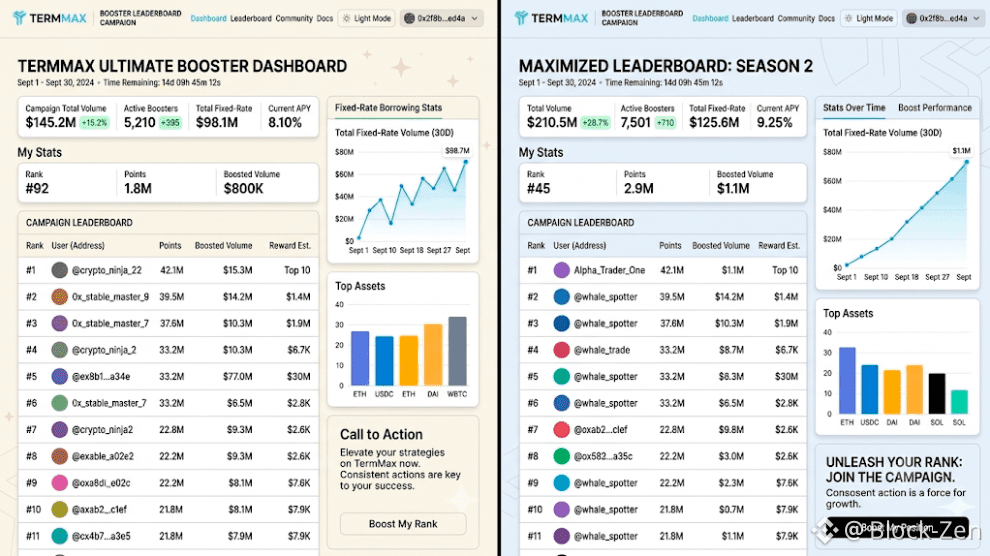Open the Dashboard tab in the left header
Screen dimensions: 990x556
tap(208, 18)
